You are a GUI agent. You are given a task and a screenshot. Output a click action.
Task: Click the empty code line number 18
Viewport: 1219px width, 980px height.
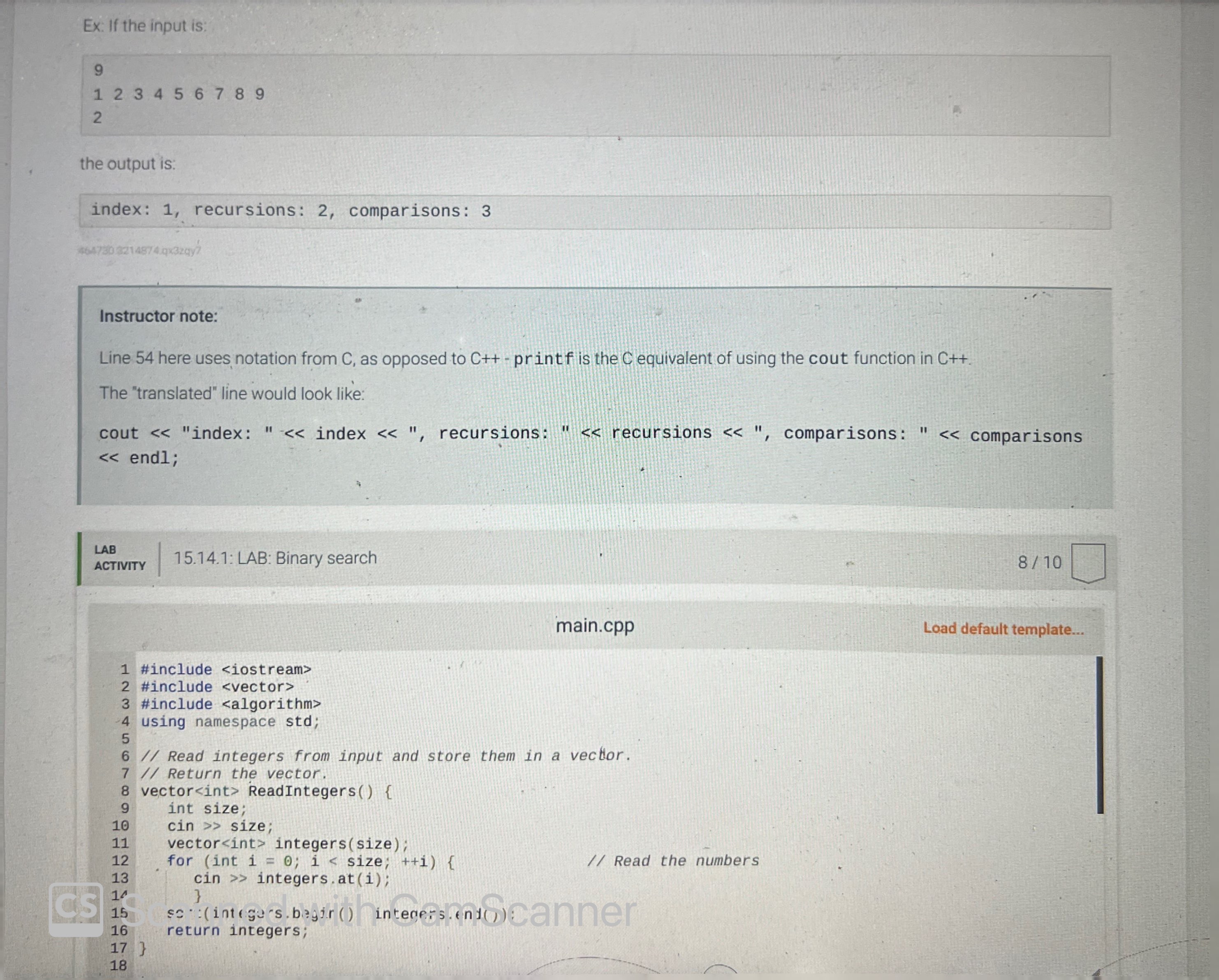point(119,965)
